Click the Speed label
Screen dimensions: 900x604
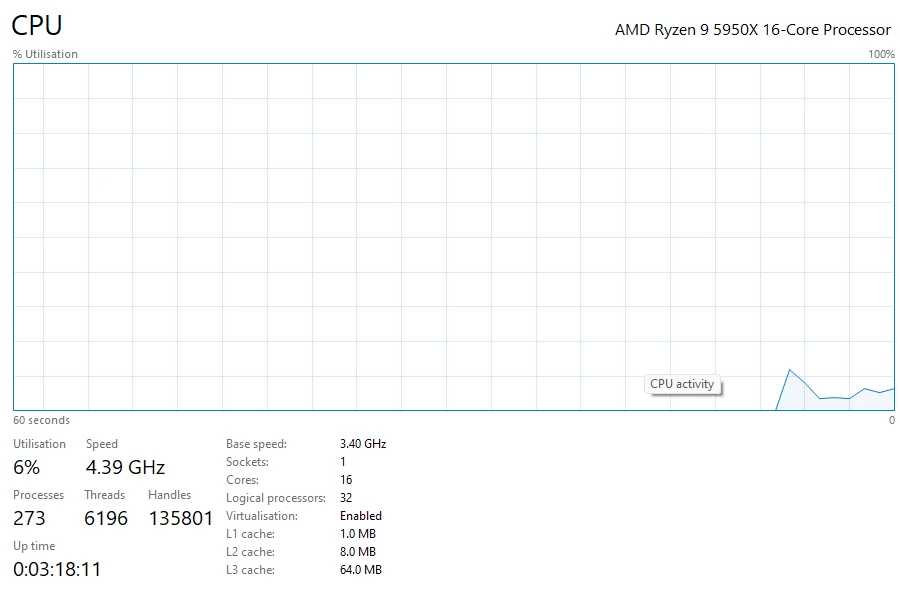[x=102, y=444]
